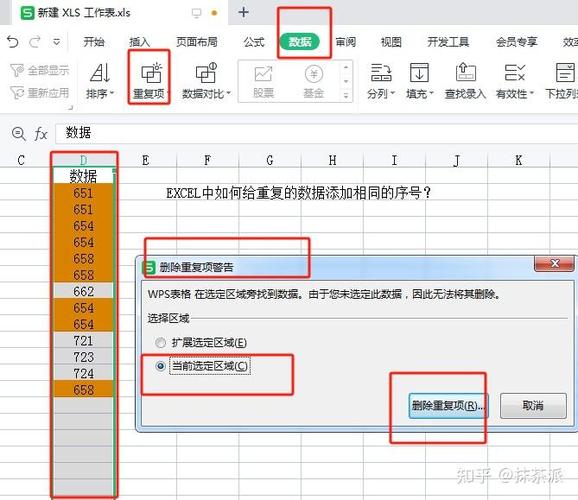Click the 填充 icon
This screenshot has width=578, height=500.
pos(419,73)
